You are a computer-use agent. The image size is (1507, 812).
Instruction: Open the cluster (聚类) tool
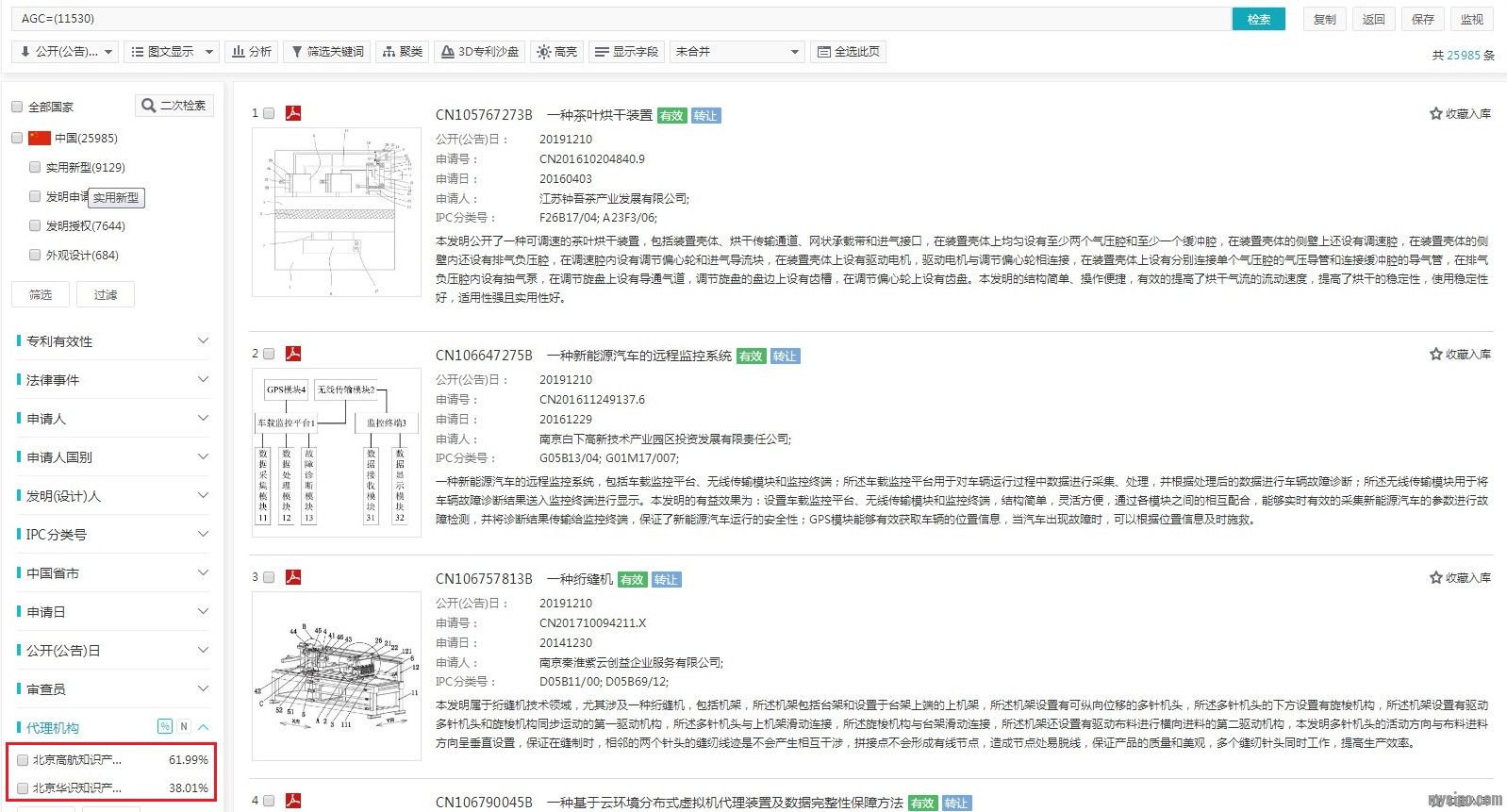[x=402, y=52]
